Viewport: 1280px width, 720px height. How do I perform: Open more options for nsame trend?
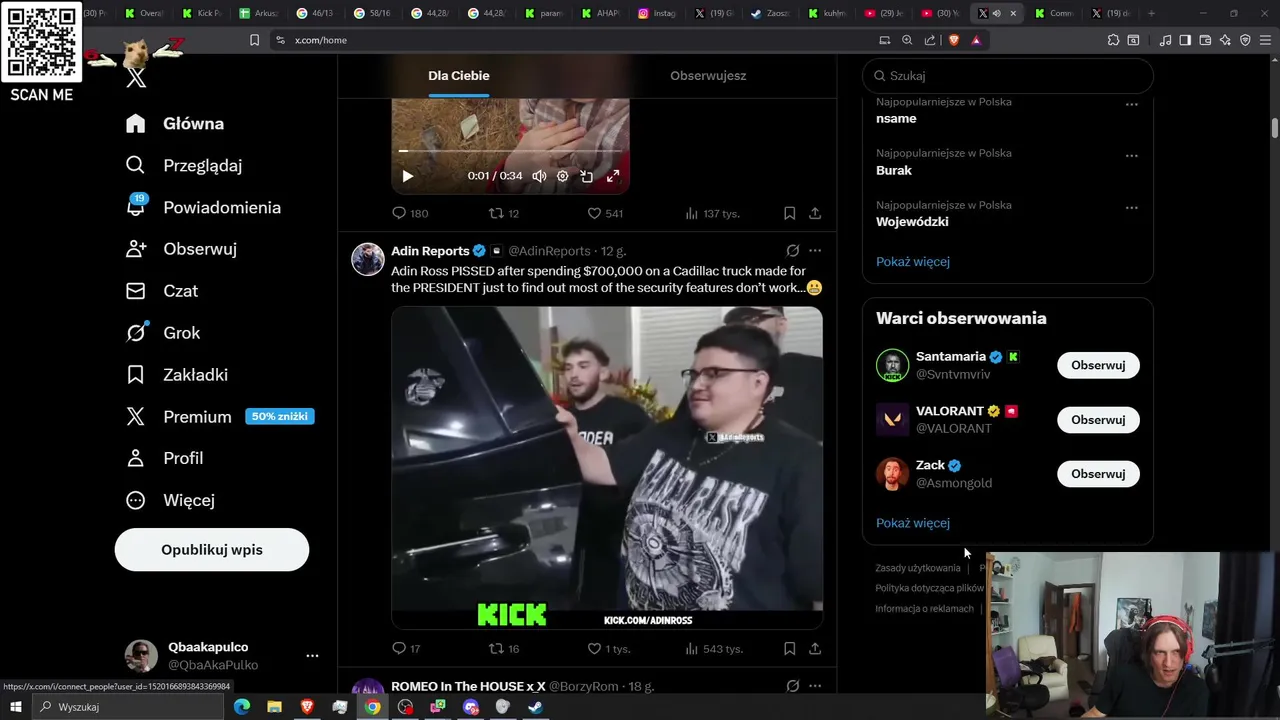1131,104
